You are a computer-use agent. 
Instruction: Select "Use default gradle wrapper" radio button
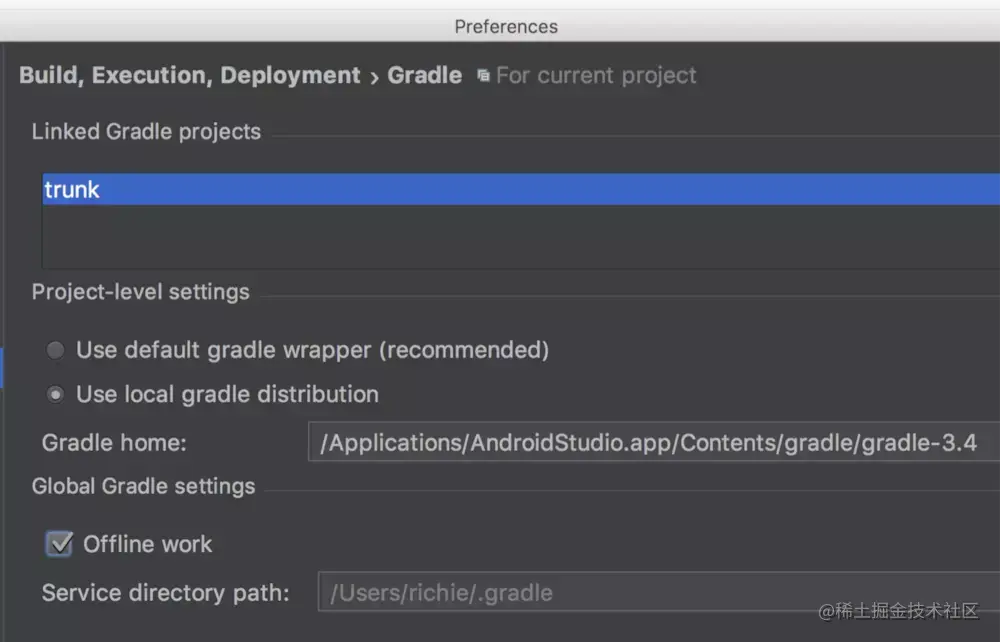coord(57,350)
